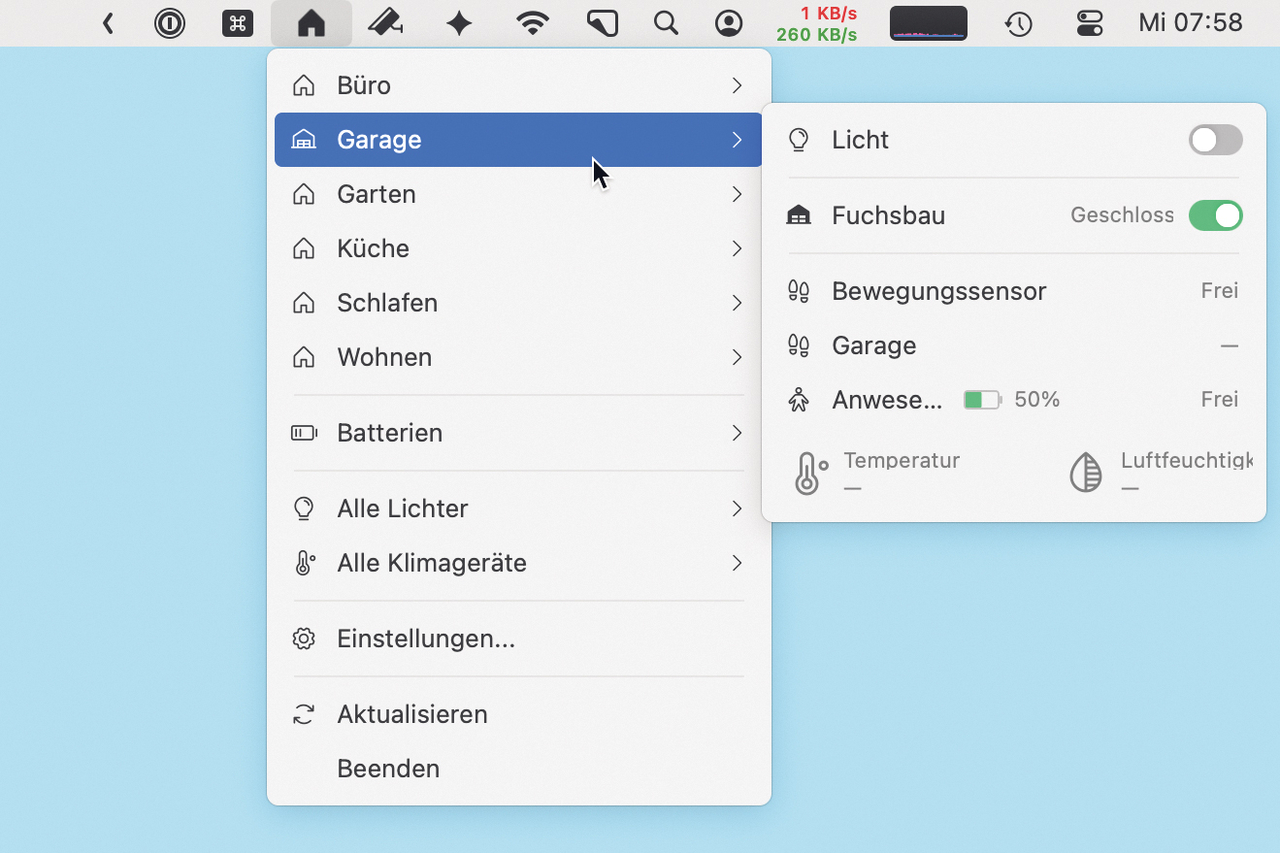The height and width of the screenshot is (853, 1280).
Task: Click the Fuchsbau garage door icon
Action: 798,215
